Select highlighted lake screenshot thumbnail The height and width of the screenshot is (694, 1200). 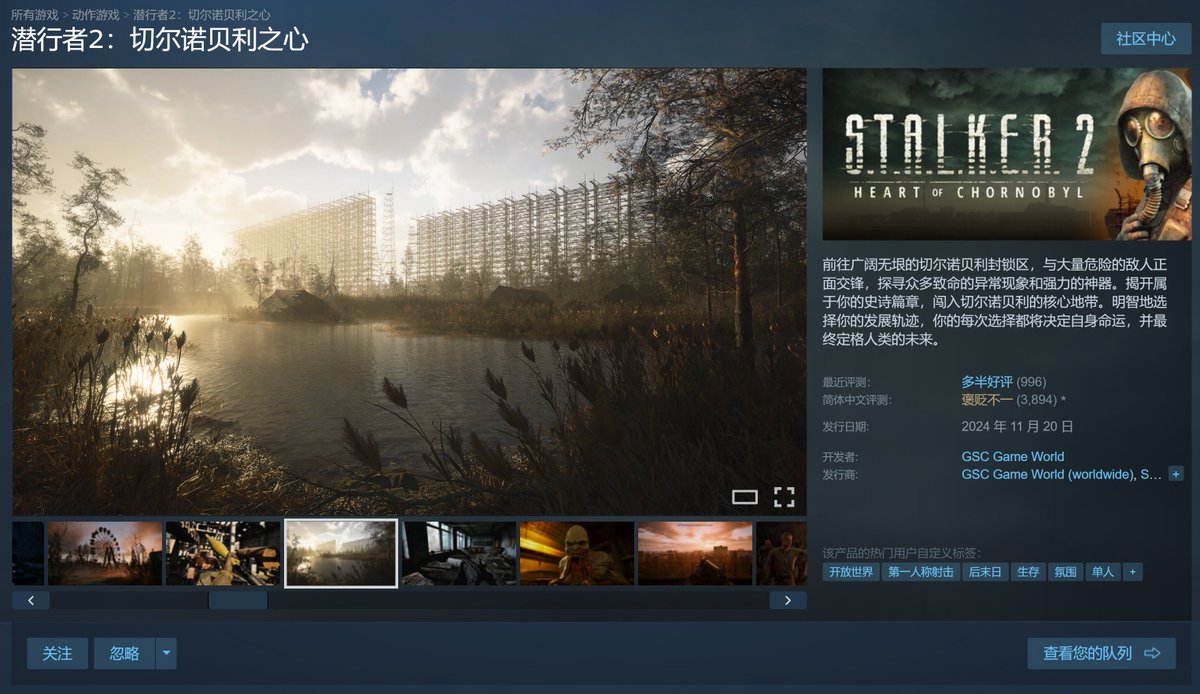coord(341,553)
